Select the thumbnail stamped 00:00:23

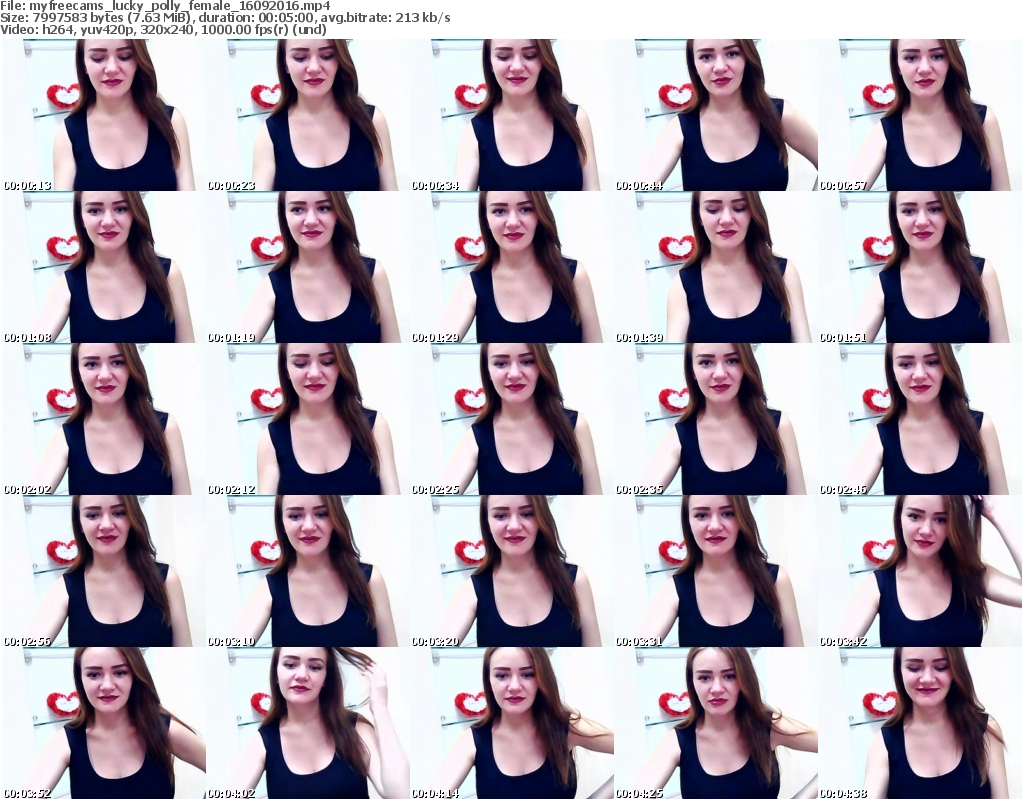coord(308,115)
